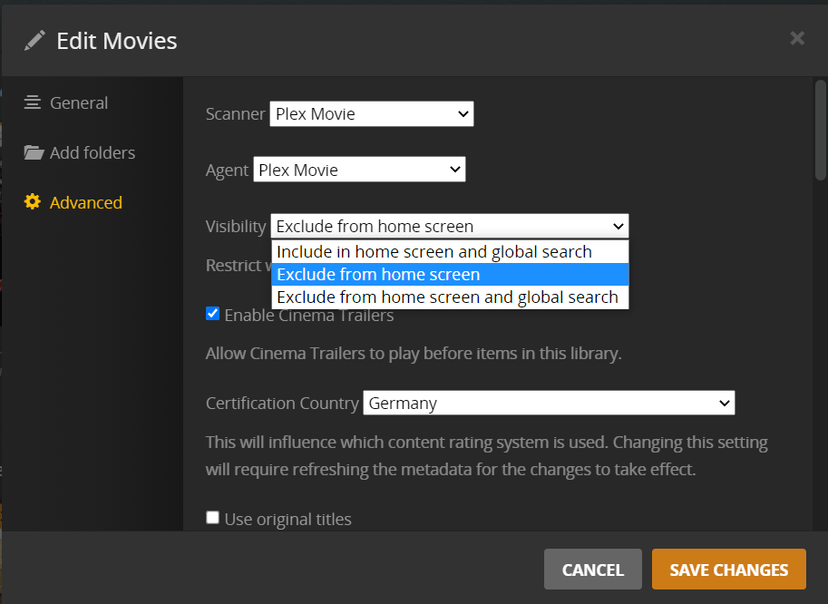Click the Add folders folder icon
828x604 pixels.
[x=34, y=153]
